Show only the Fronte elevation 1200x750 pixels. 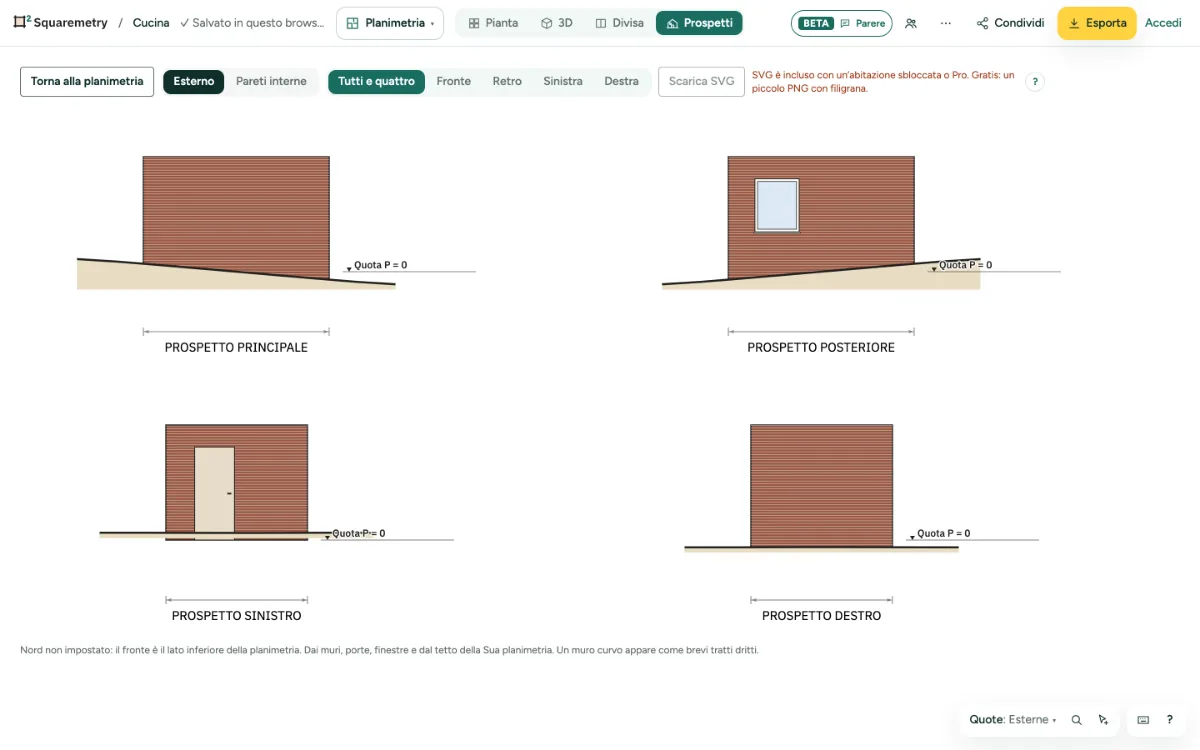[454, 82]
